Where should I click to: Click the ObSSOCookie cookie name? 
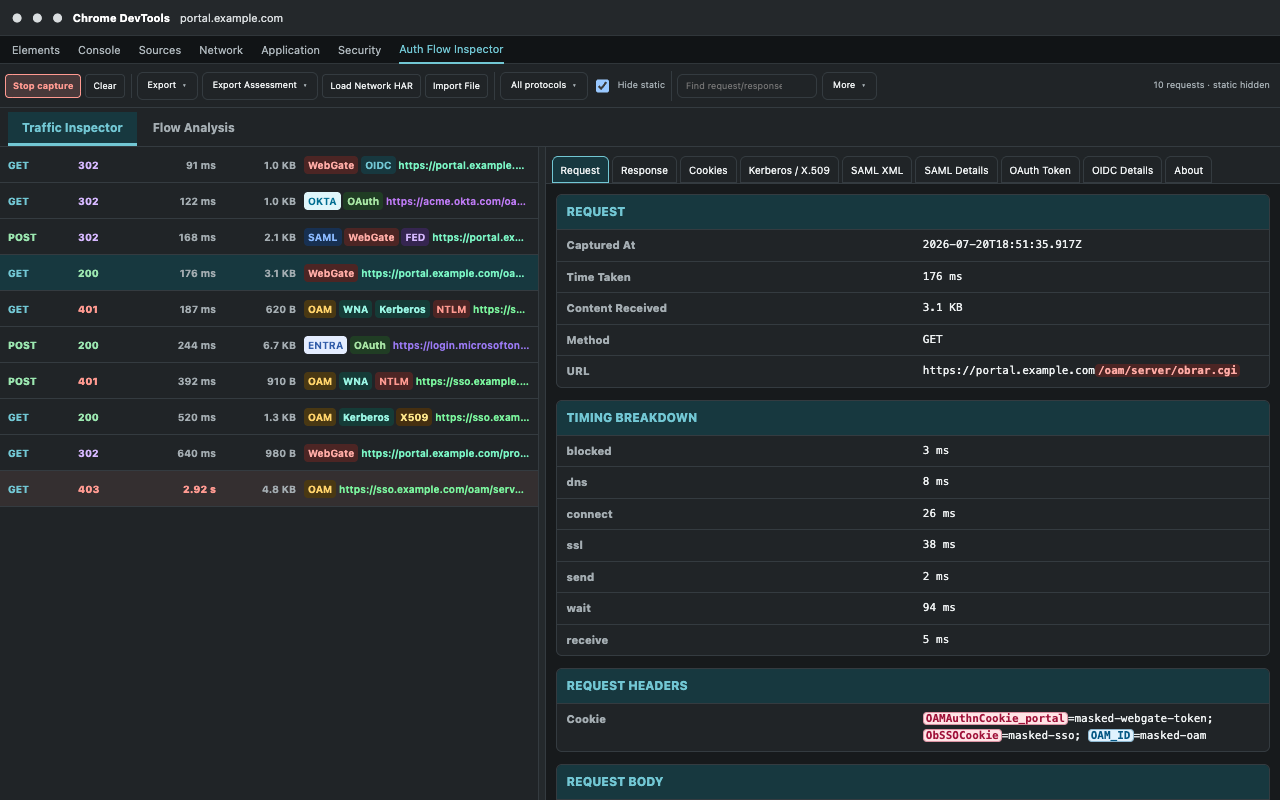pos(962,735)
